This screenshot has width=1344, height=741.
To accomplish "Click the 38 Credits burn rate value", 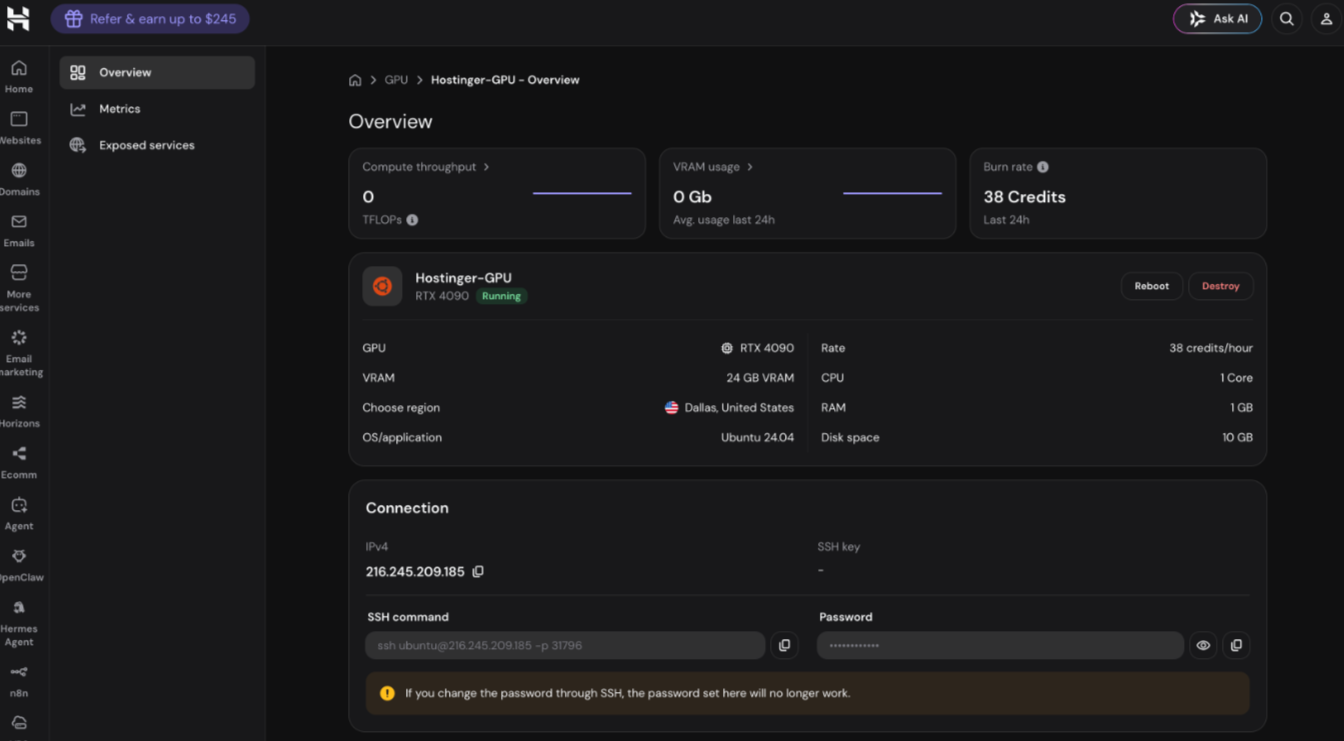I will (x=1024, y=197).
